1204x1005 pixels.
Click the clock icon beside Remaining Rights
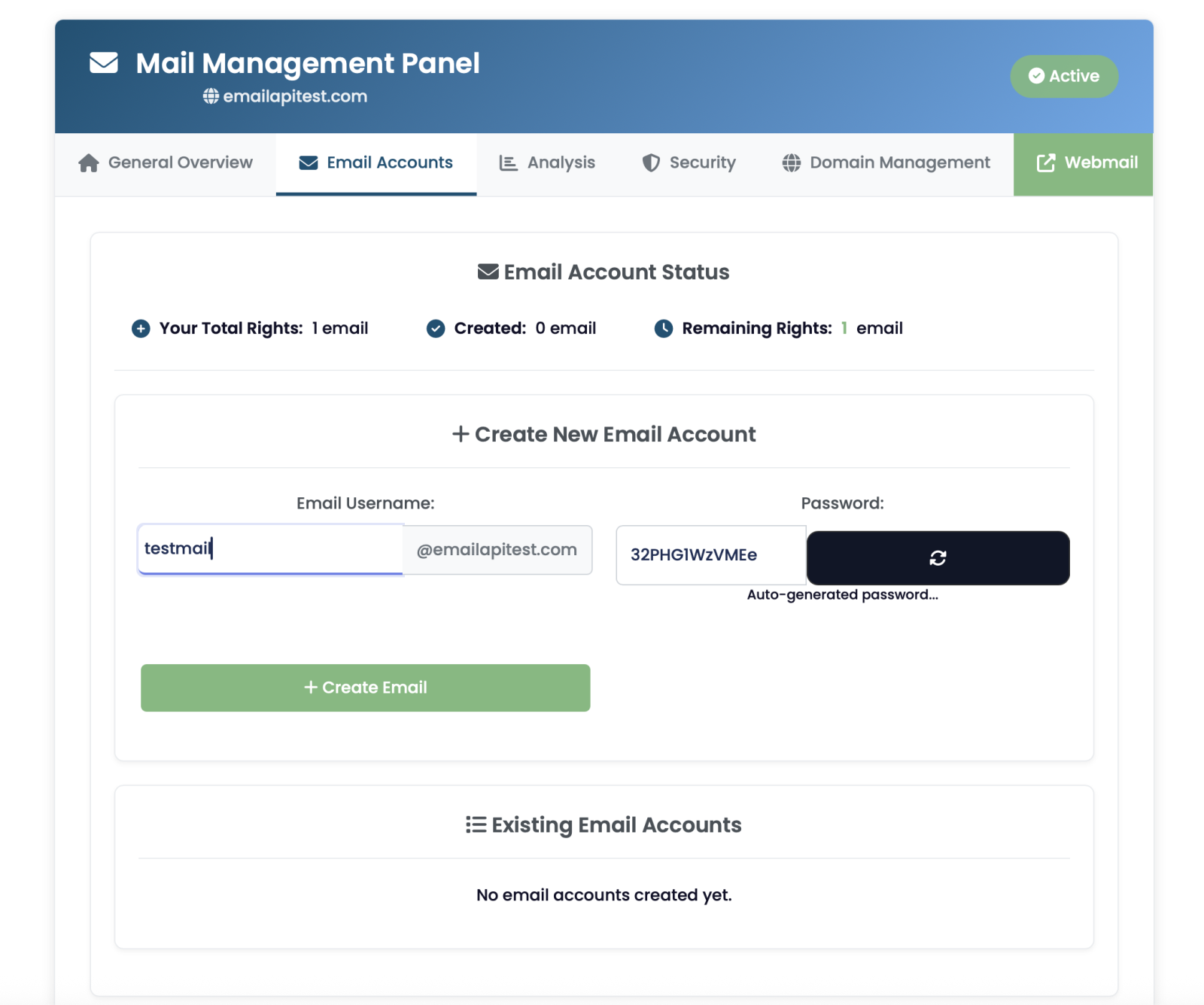(x=664, y=329)
